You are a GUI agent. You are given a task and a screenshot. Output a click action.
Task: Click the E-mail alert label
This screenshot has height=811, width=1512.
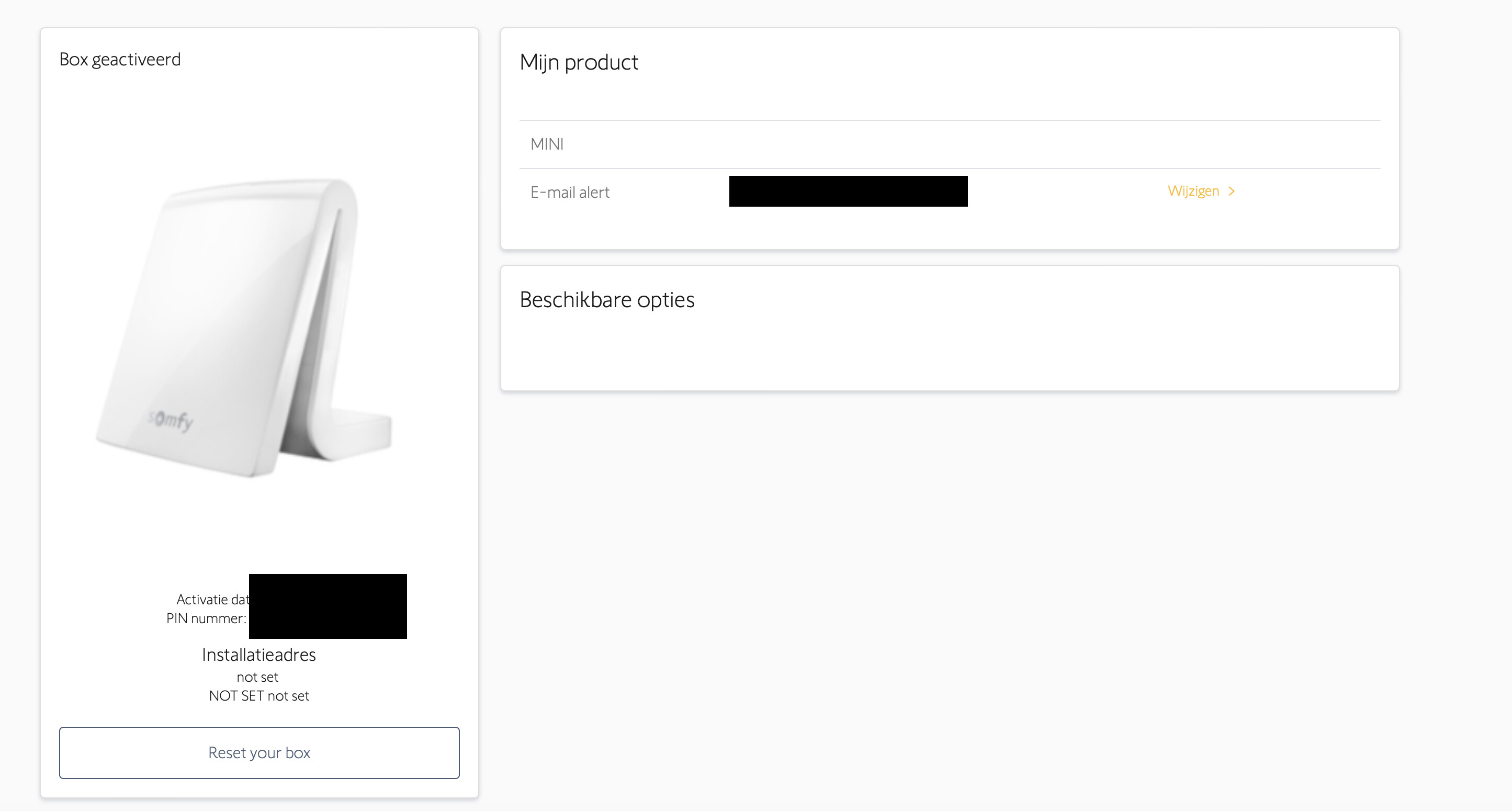click(x=569, y=193)
